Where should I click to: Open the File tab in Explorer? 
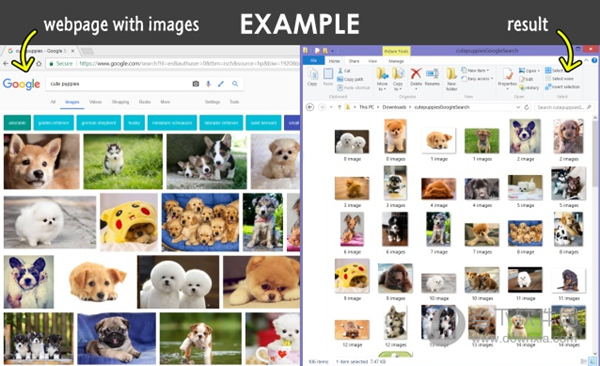point(313,61)
